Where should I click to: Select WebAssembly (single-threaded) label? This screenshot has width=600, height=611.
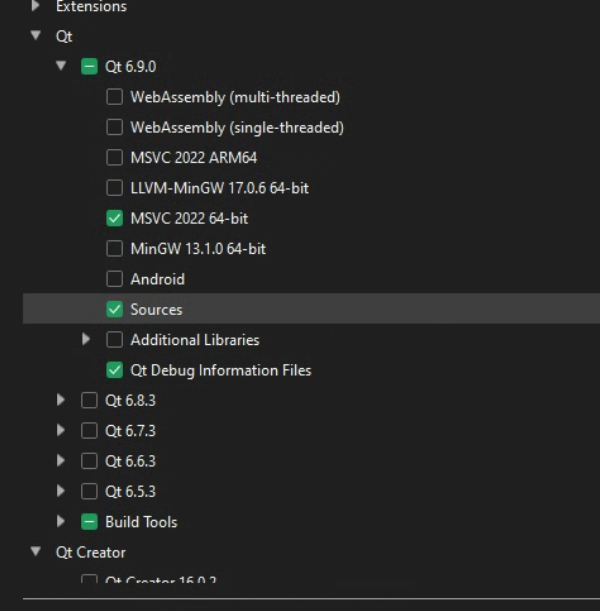click(x=237, y=128)
